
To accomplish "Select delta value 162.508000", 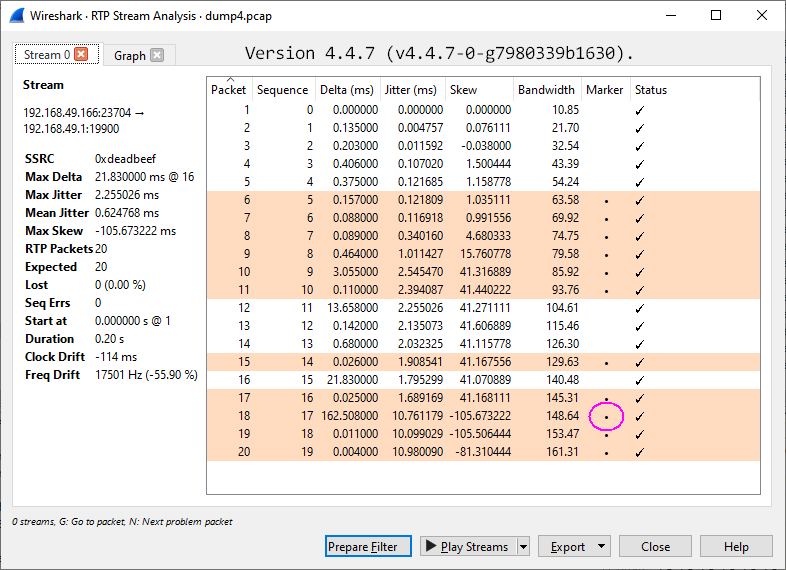I will click(x=349, y=416).
